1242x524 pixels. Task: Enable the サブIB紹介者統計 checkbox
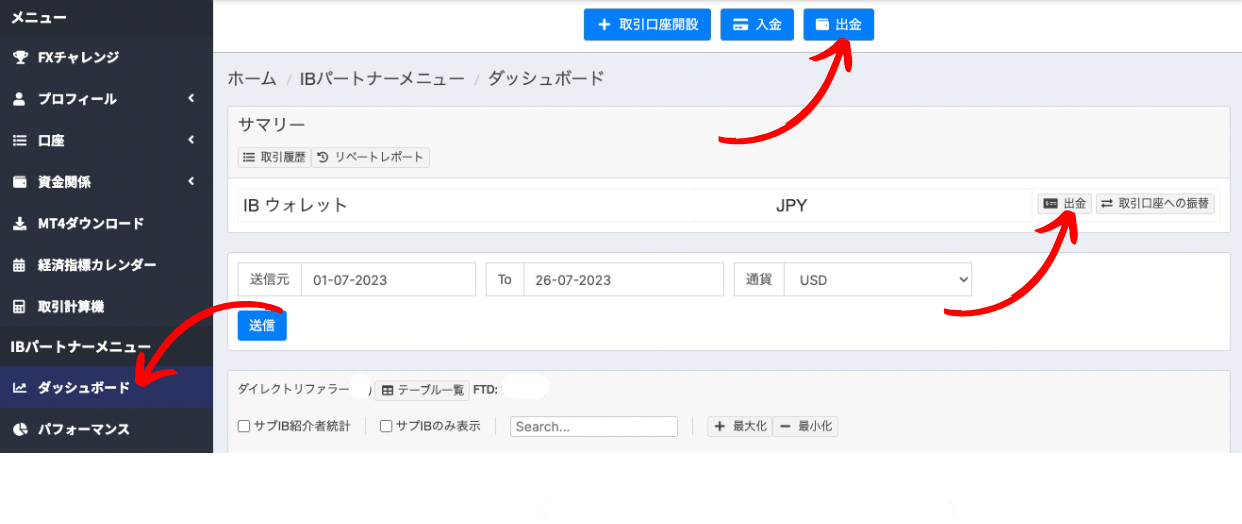pos(244,426)
